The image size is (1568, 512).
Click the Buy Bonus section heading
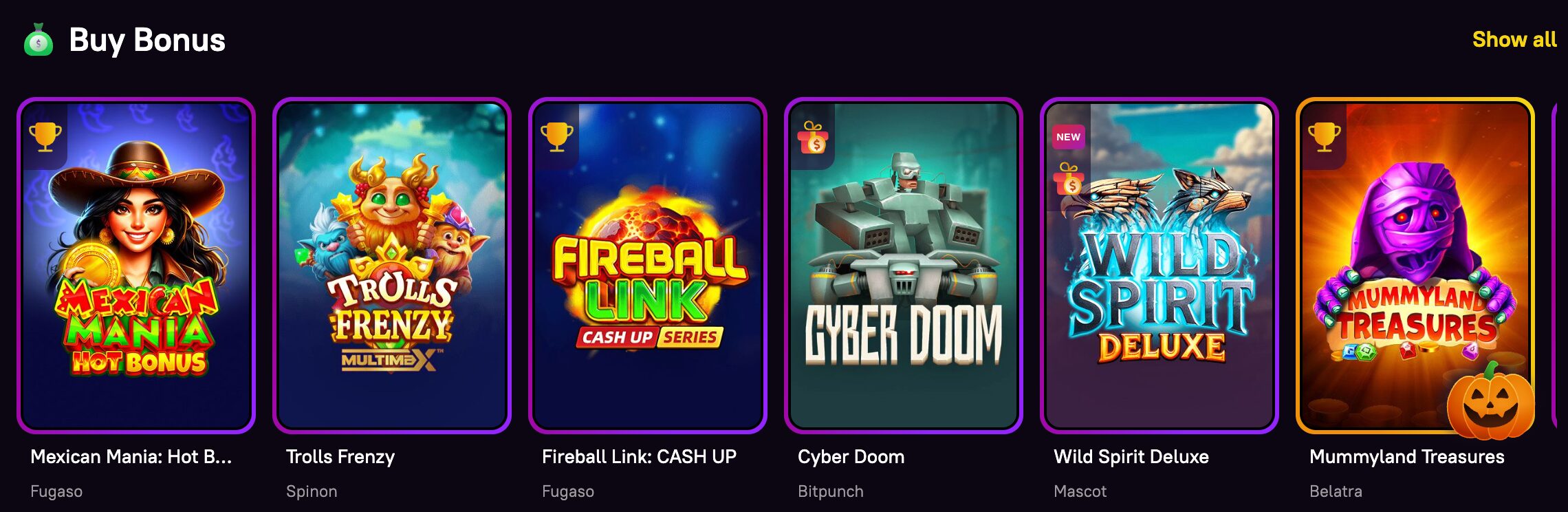coord(147,40)
